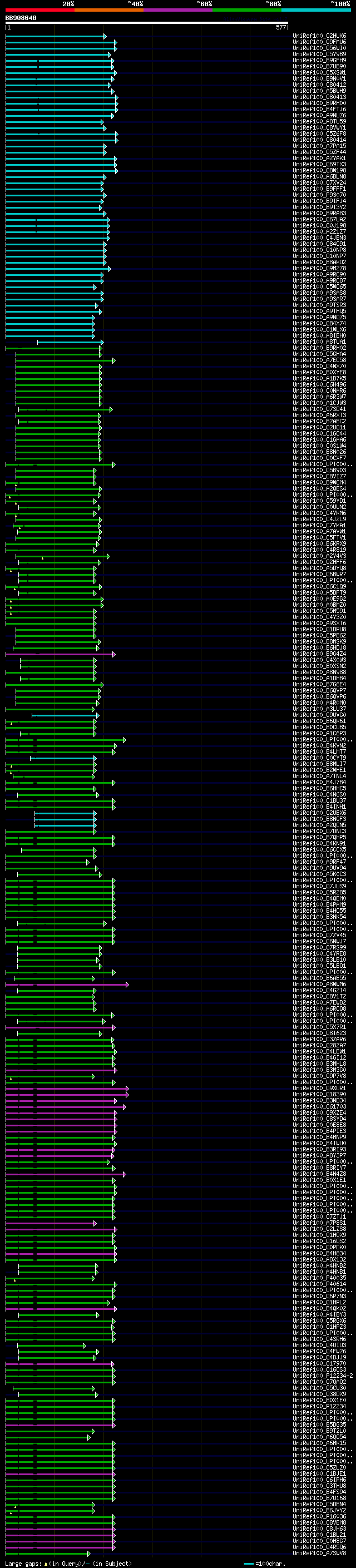This screenshot has height=1568, width=356.
Task: Click the purple alignment bar for UniRef100_Q9XUR1
Action: tap(66, 1089)
